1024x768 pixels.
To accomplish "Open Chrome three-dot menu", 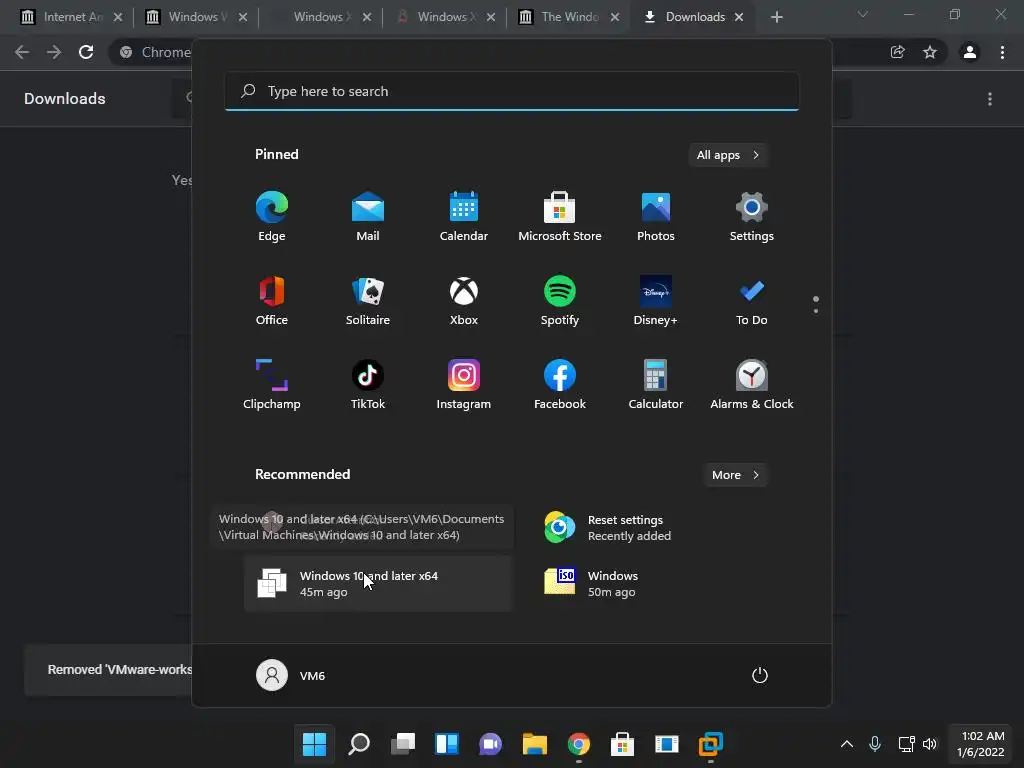I will (x=1002, y=52).
